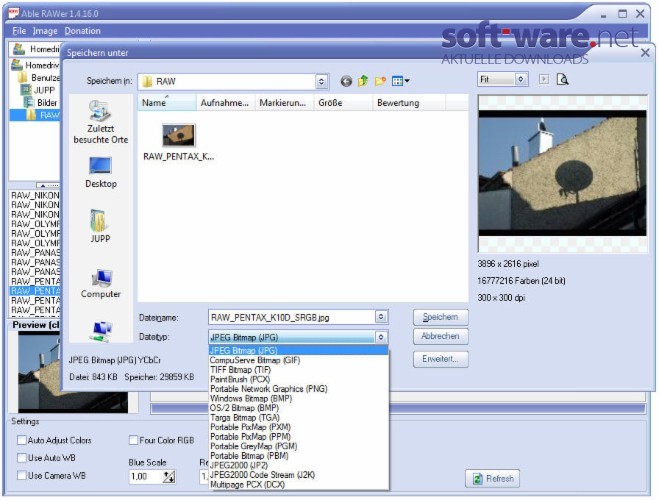Open the Fit zoom dropdown

tap(521, 79)
